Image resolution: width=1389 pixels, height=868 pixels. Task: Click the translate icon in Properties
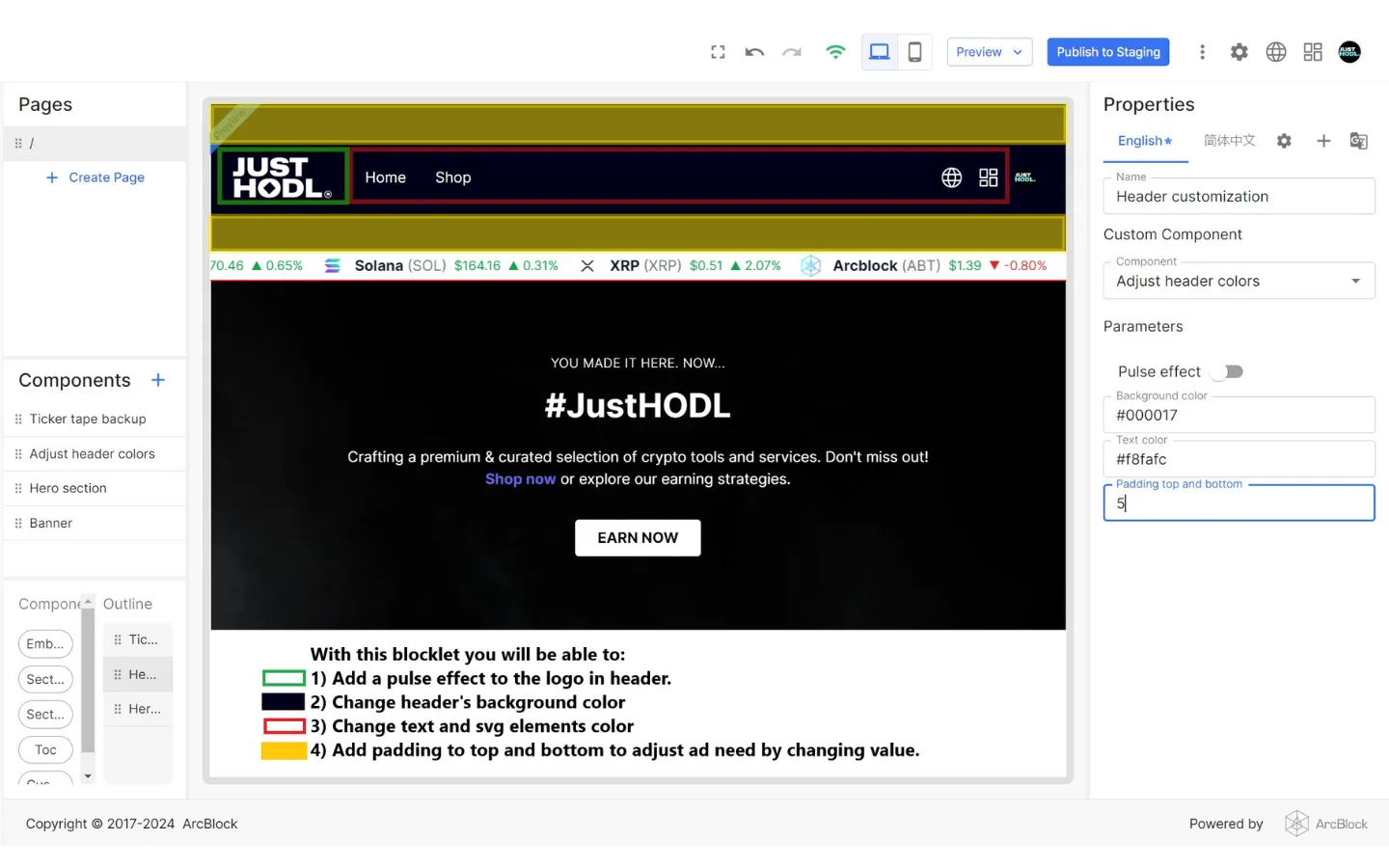point(1358,141)
